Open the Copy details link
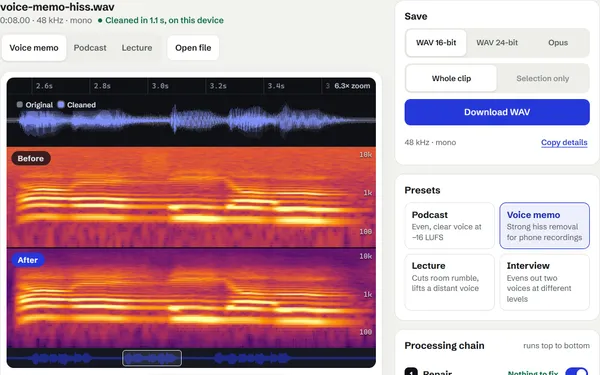 (564, 142)
